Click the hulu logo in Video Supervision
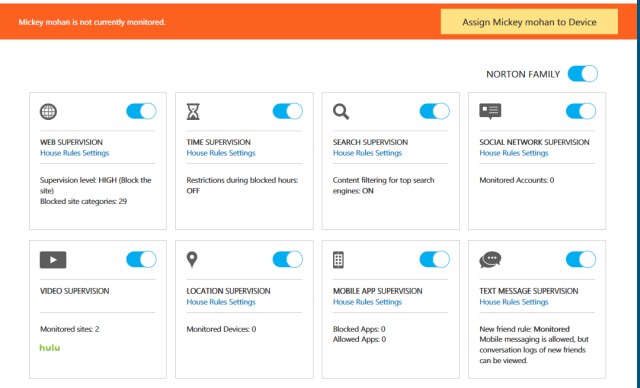This screenshot has width=640, height=388. coord(50,348)
